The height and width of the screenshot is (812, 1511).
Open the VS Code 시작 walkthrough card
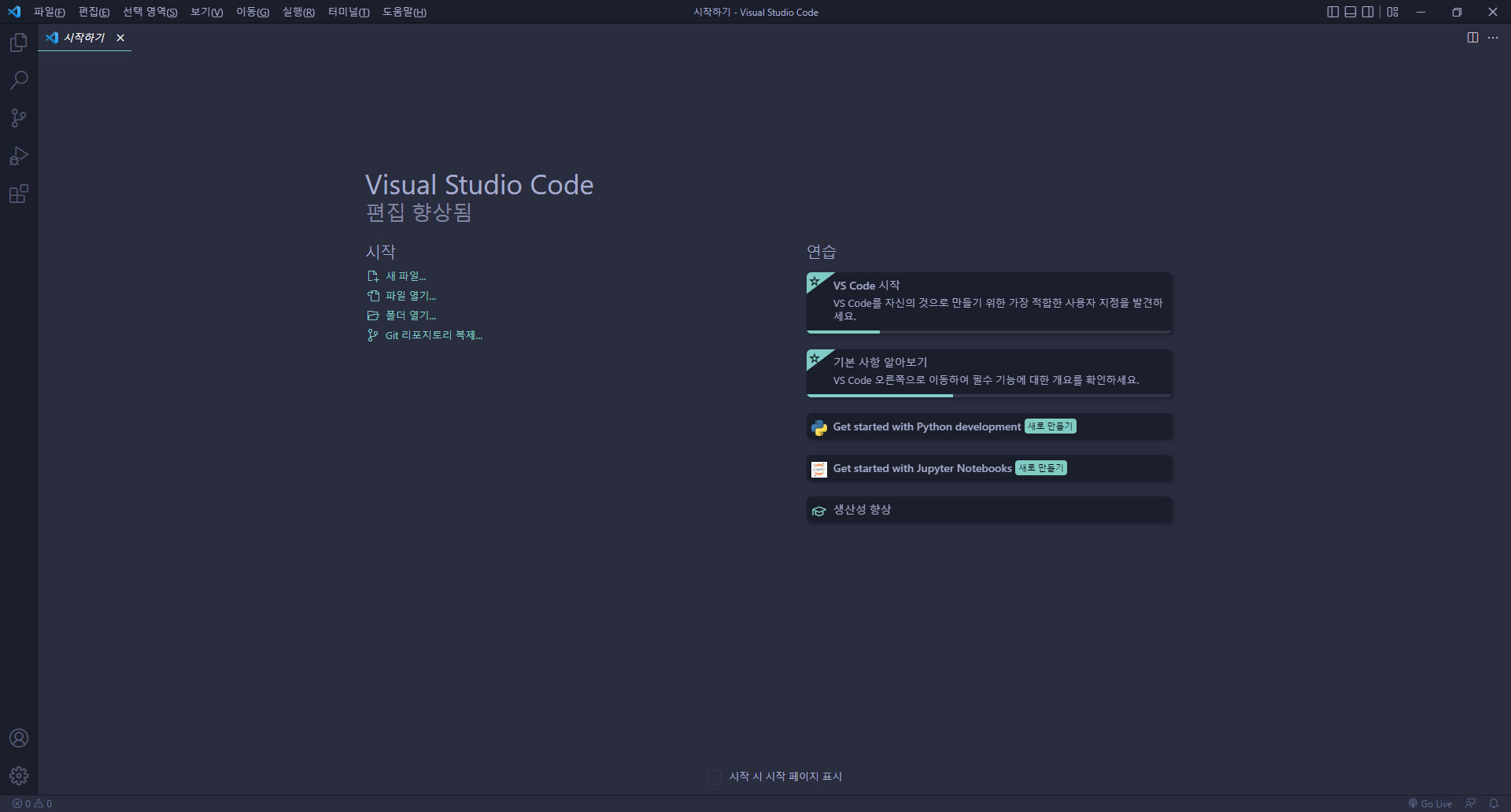point(989,302)
